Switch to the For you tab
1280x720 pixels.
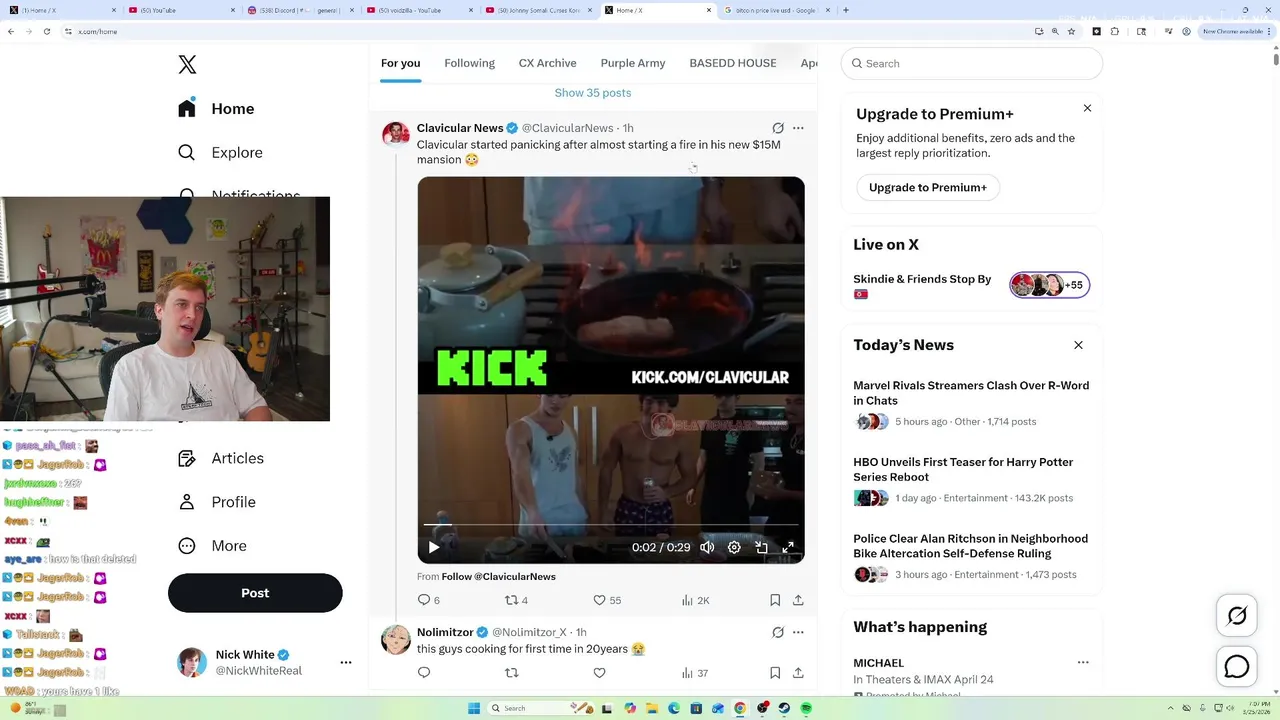(x=400, y=63)
